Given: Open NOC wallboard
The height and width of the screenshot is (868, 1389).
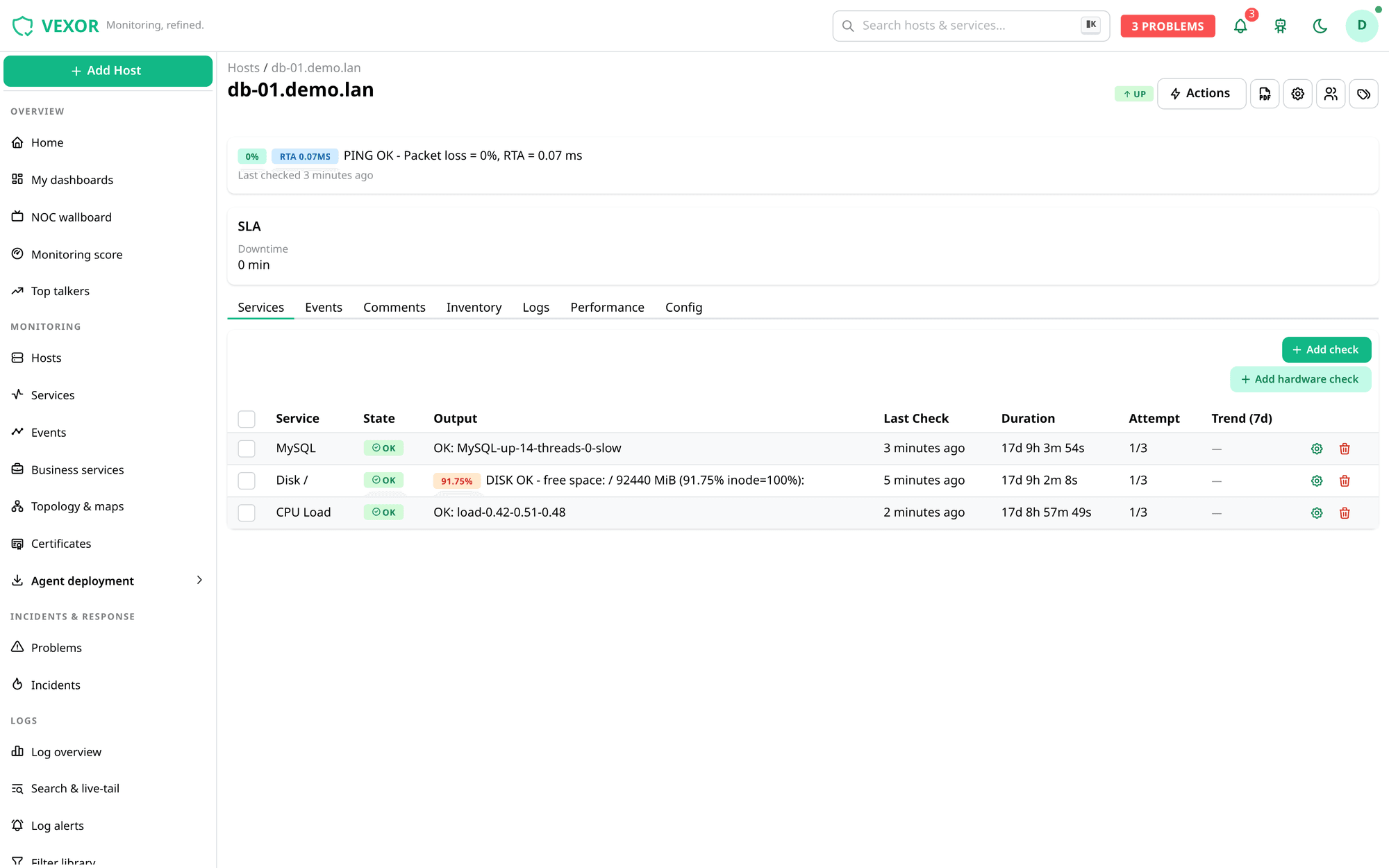Looking at the screenshot, I should (108, 217).
